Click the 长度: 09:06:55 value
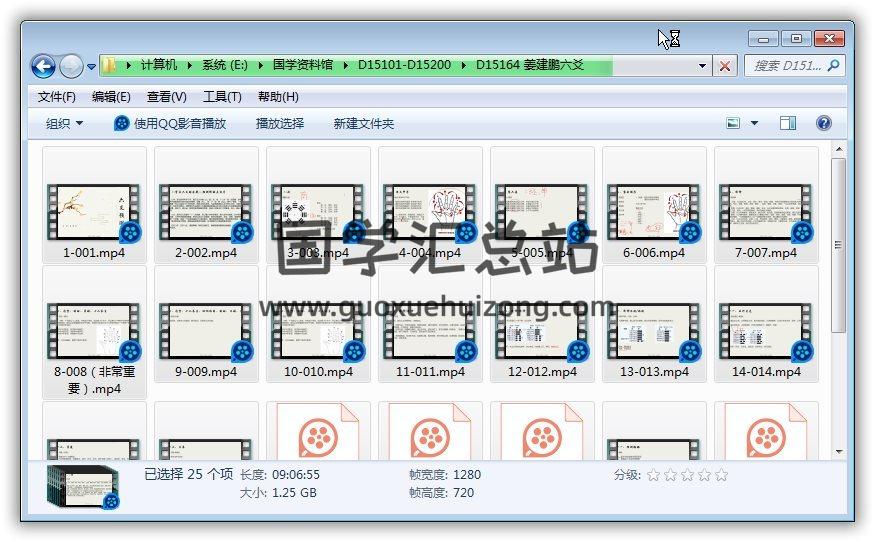Viewport: 875px width, 542px height. [x=296, y=475]
